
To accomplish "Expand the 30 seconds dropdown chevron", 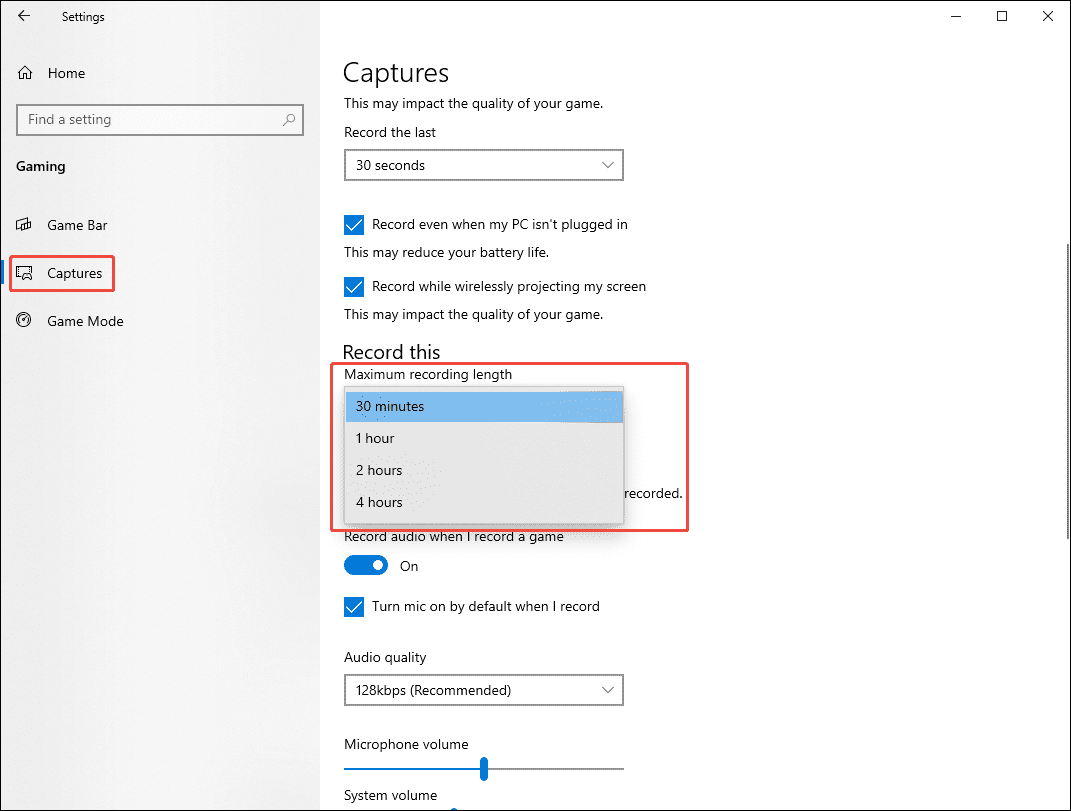I will coord(607,165).
